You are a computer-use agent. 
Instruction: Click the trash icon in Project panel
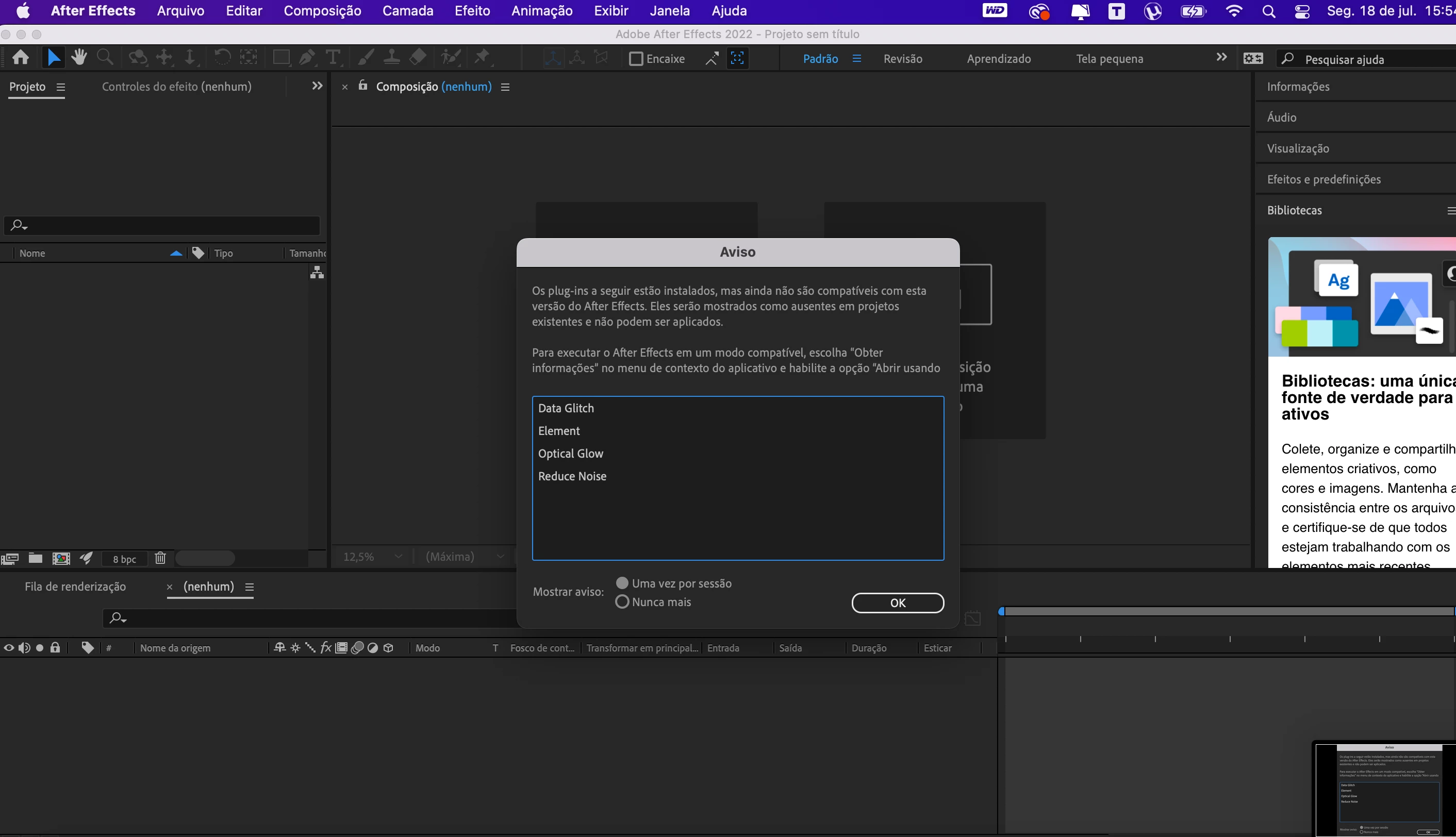[x=160, y=558]
